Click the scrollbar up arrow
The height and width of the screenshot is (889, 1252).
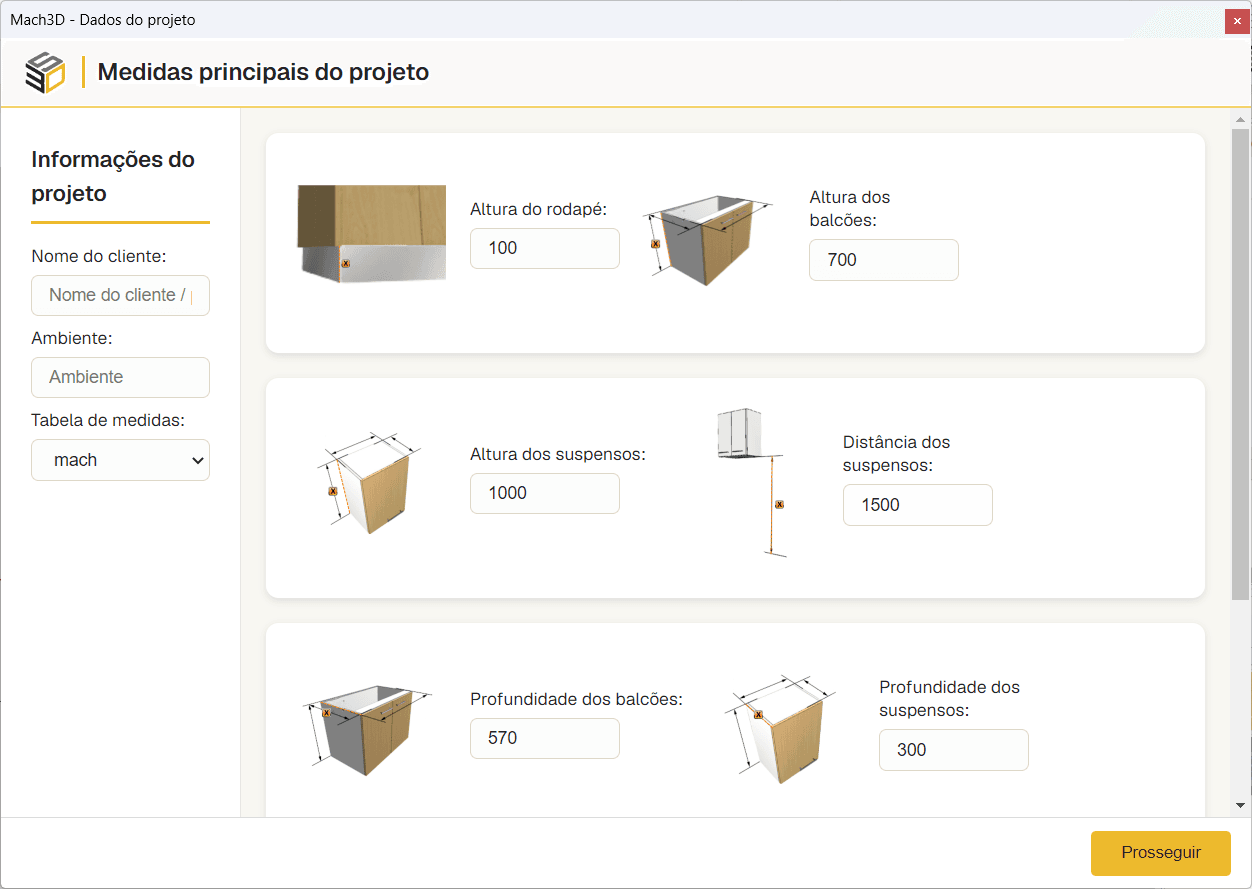click(1240, 119)
